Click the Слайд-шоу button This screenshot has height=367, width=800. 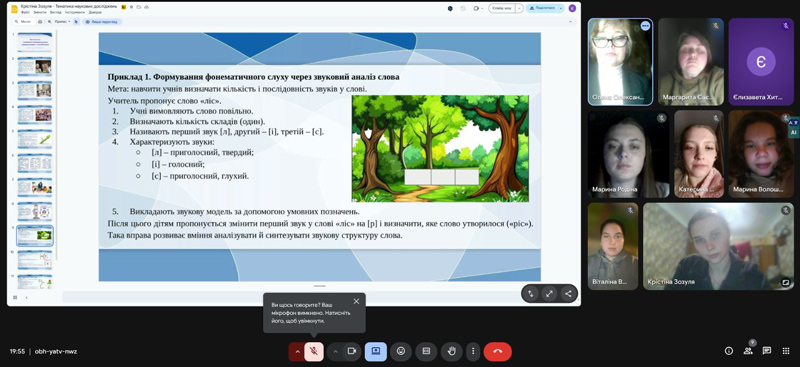501,8
